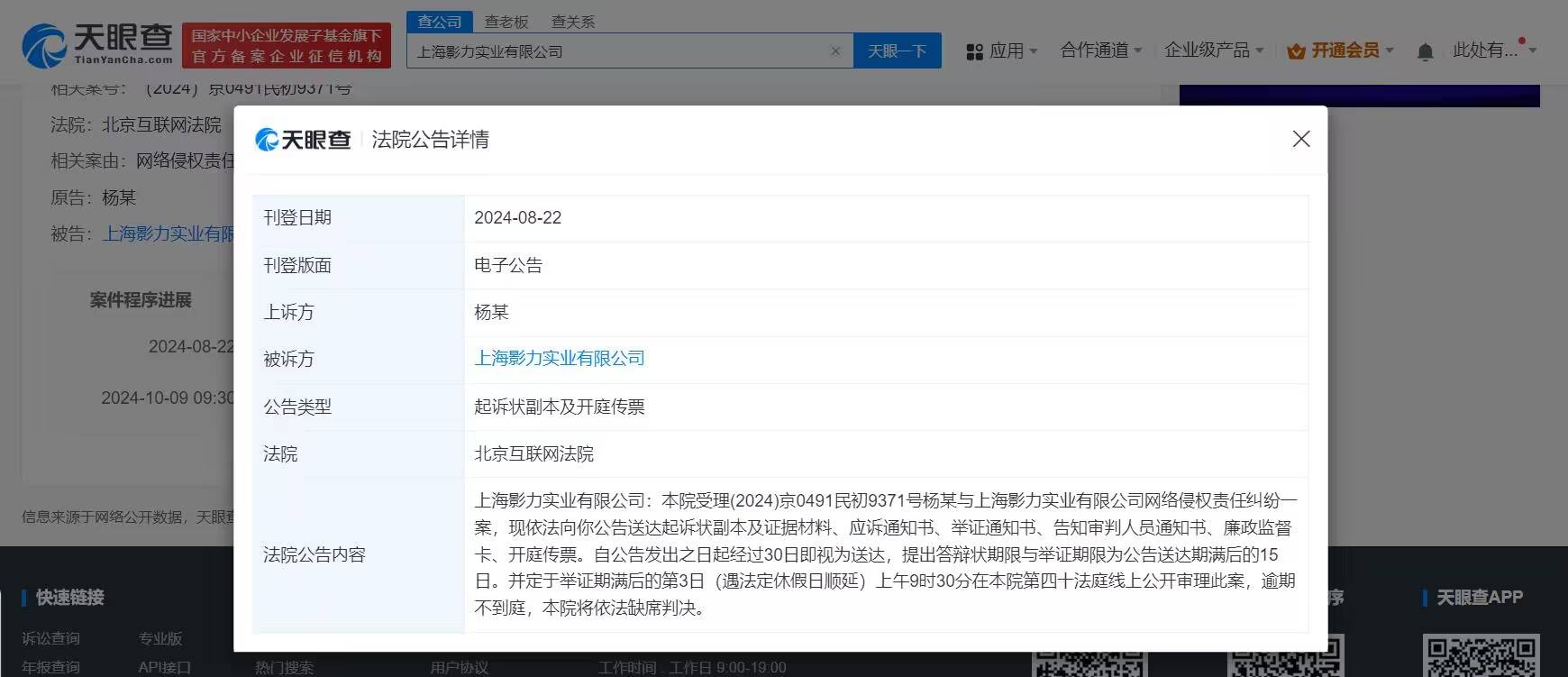
Task: Close the 法院公告详情 dialog
Action: [x=1301, y=139]
